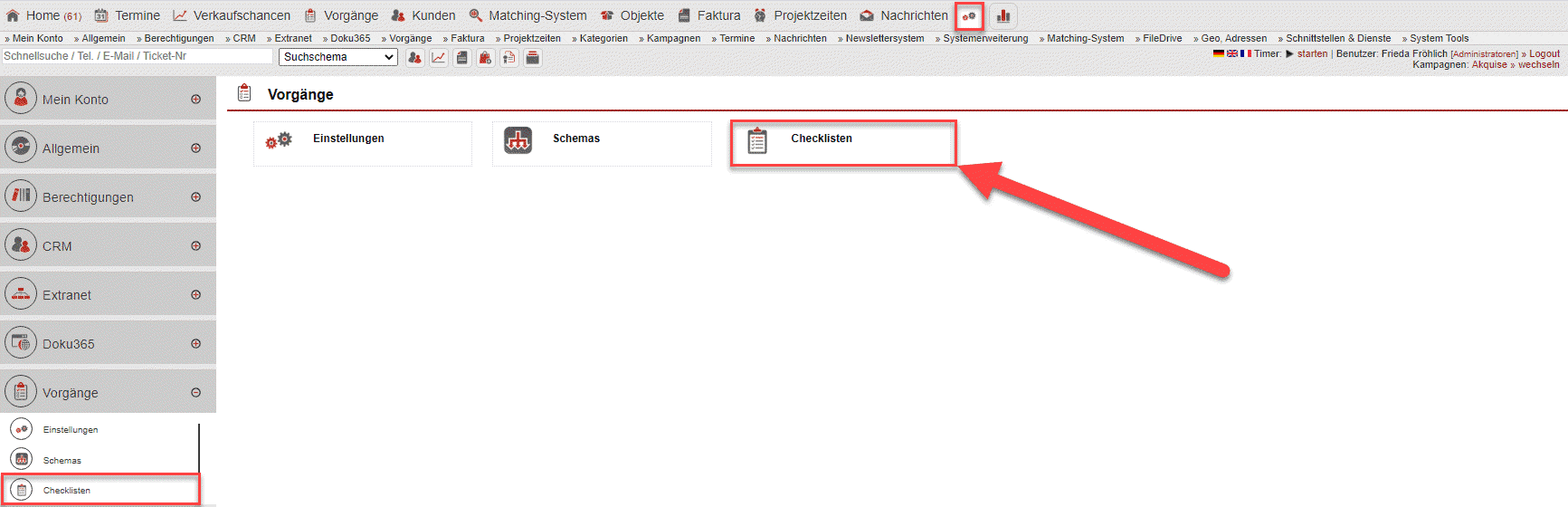
Task: Click the Checklisten clipboard tile icon
Action: (757, 141)
